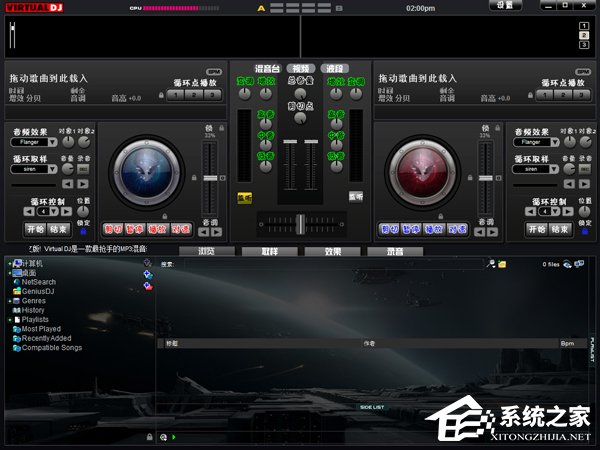600x450 pixels.
Task: Select next sample arrow on left deck
Action: pyautogui.click(x=83, y=184)
